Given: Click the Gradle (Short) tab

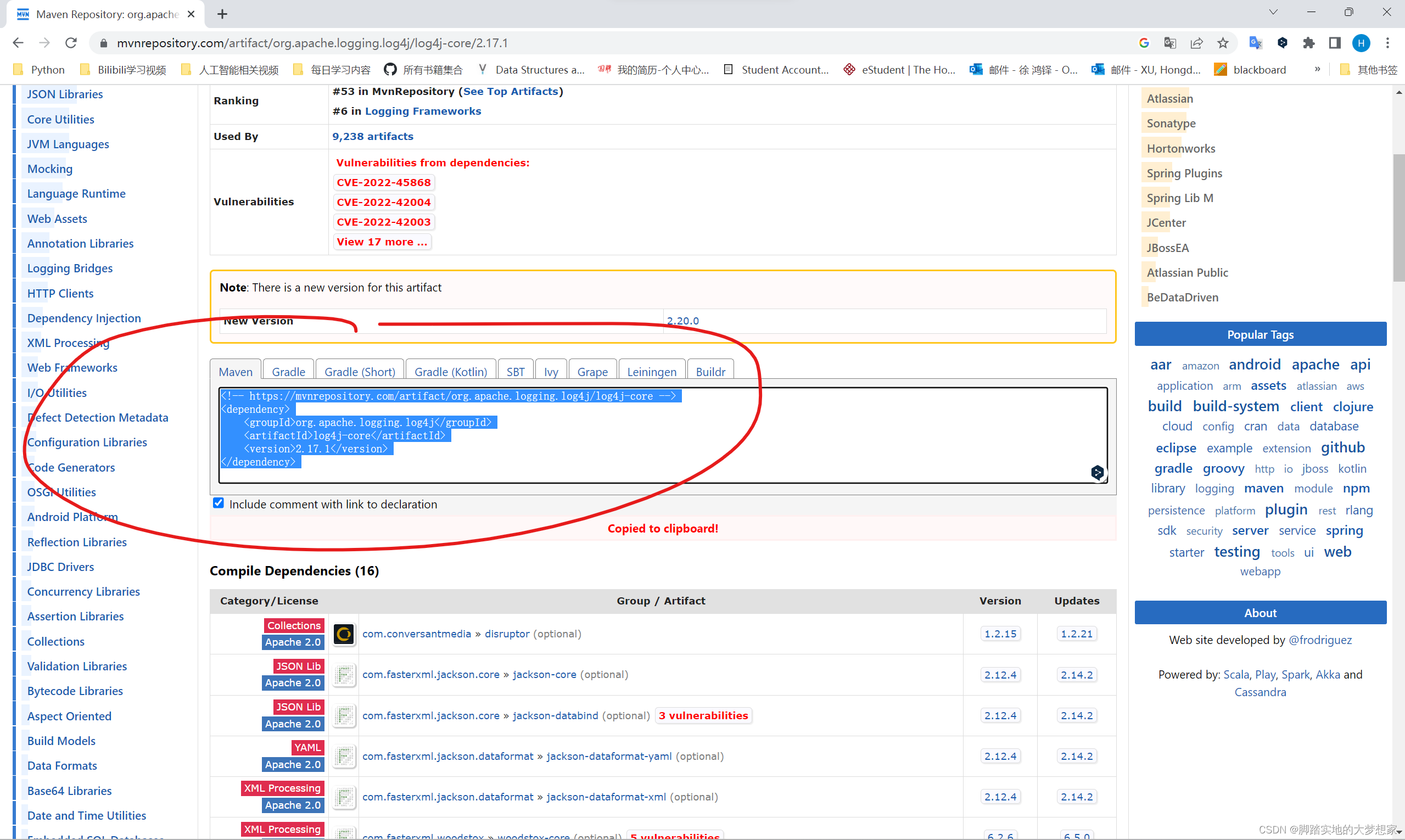Looking at the screenshot, I should [358, 371].
